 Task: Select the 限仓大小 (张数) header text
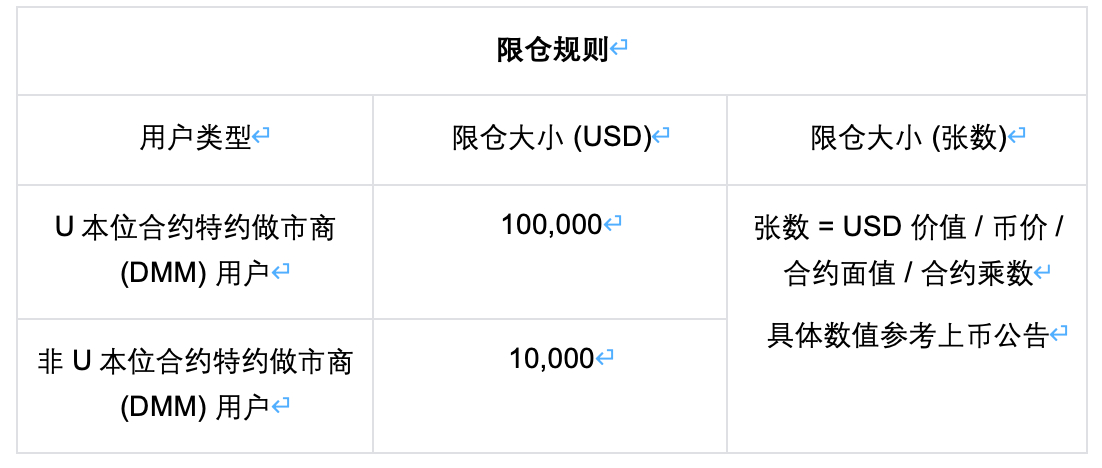[x=909, y=138]
